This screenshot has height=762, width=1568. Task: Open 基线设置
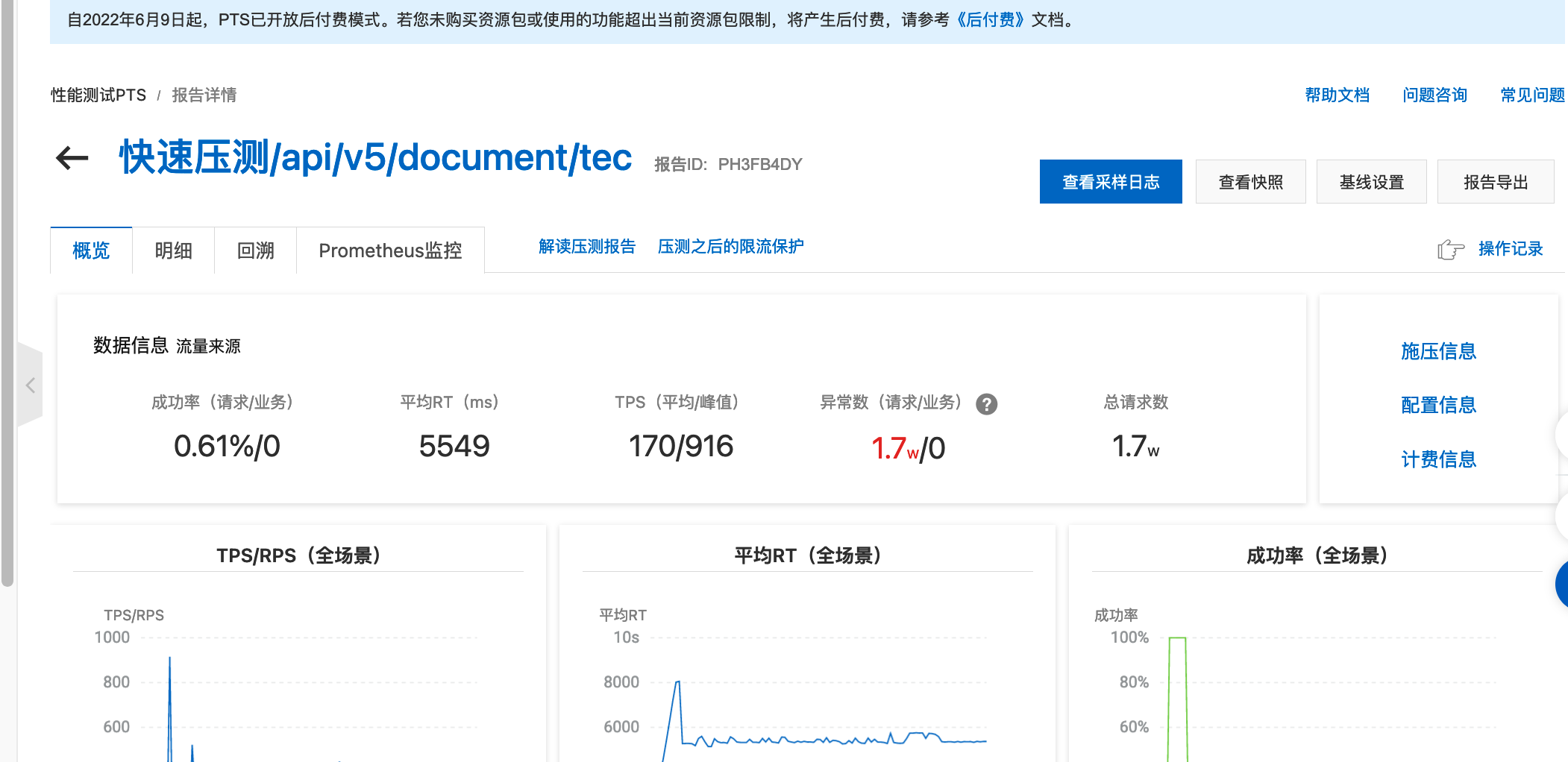tap(1372, 182)
